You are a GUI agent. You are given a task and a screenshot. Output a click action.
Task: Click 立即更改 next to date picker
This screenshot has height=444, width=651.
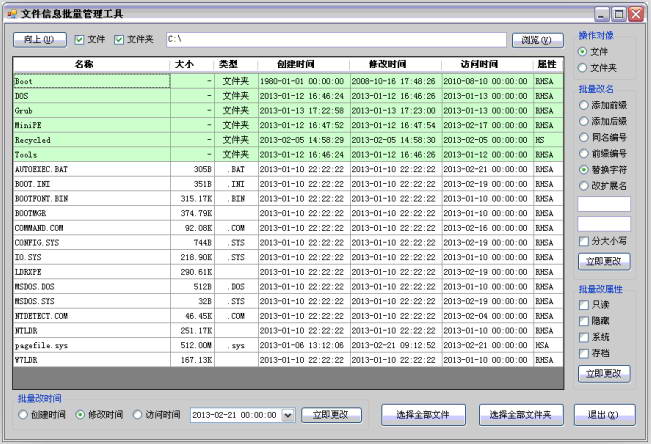click(331, 415)
